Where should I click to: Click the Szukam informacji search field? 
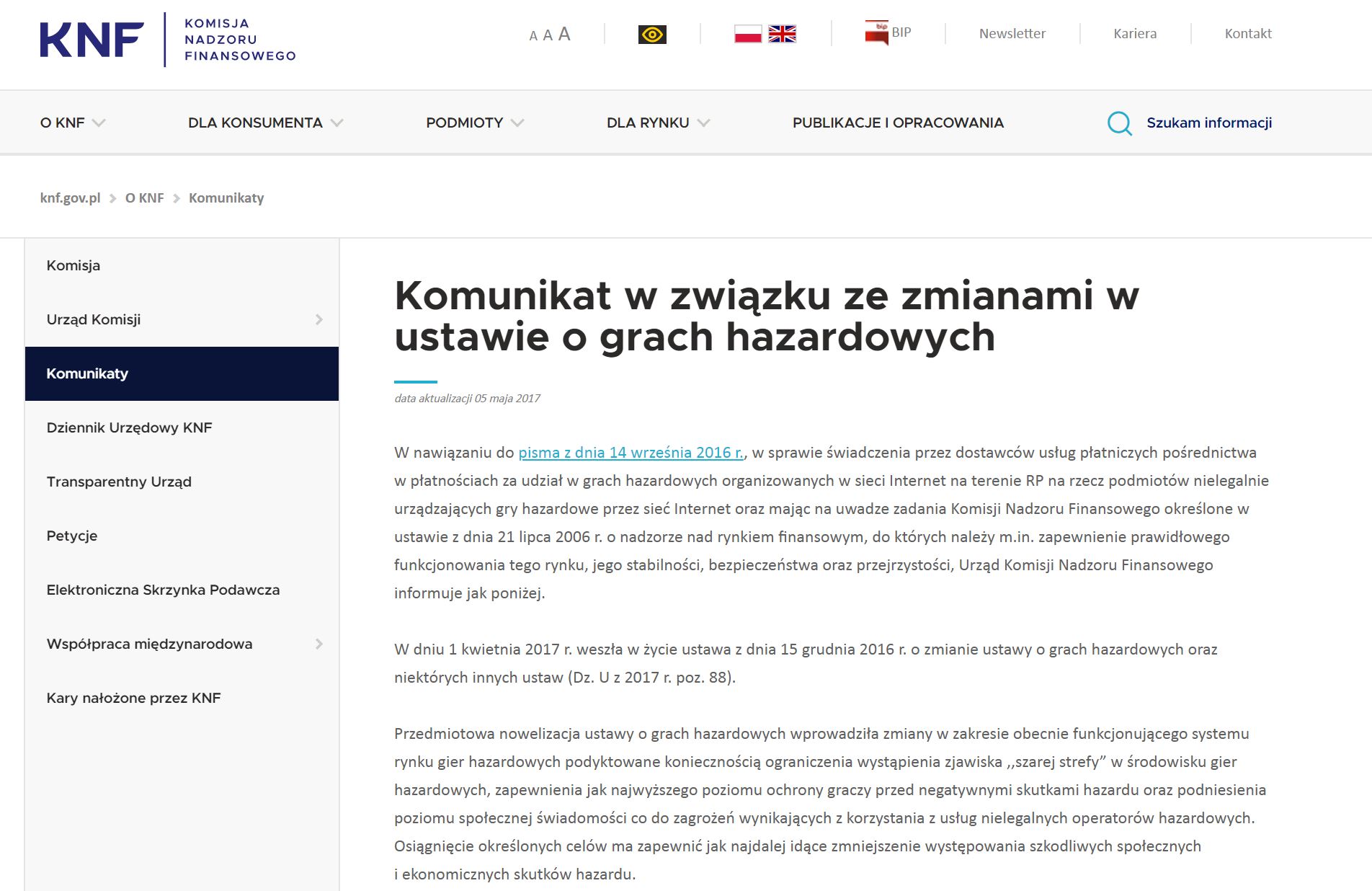coord(1209,123)
